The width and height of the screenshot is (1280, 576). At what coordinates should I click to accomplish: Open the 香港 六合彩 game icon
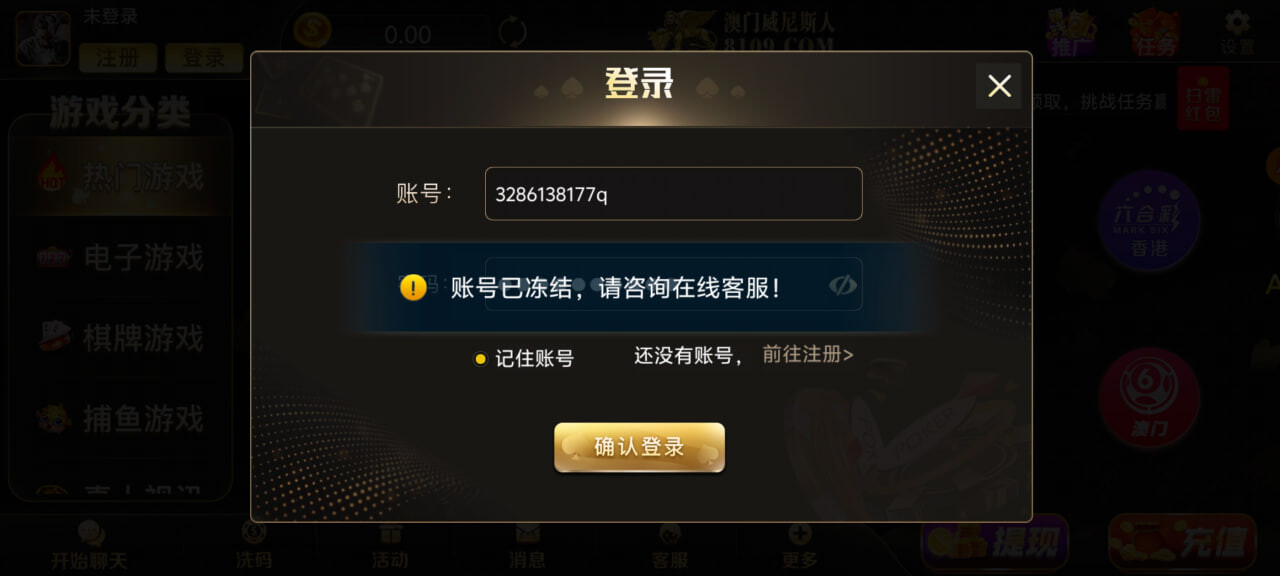click(x=1149, y=220)
